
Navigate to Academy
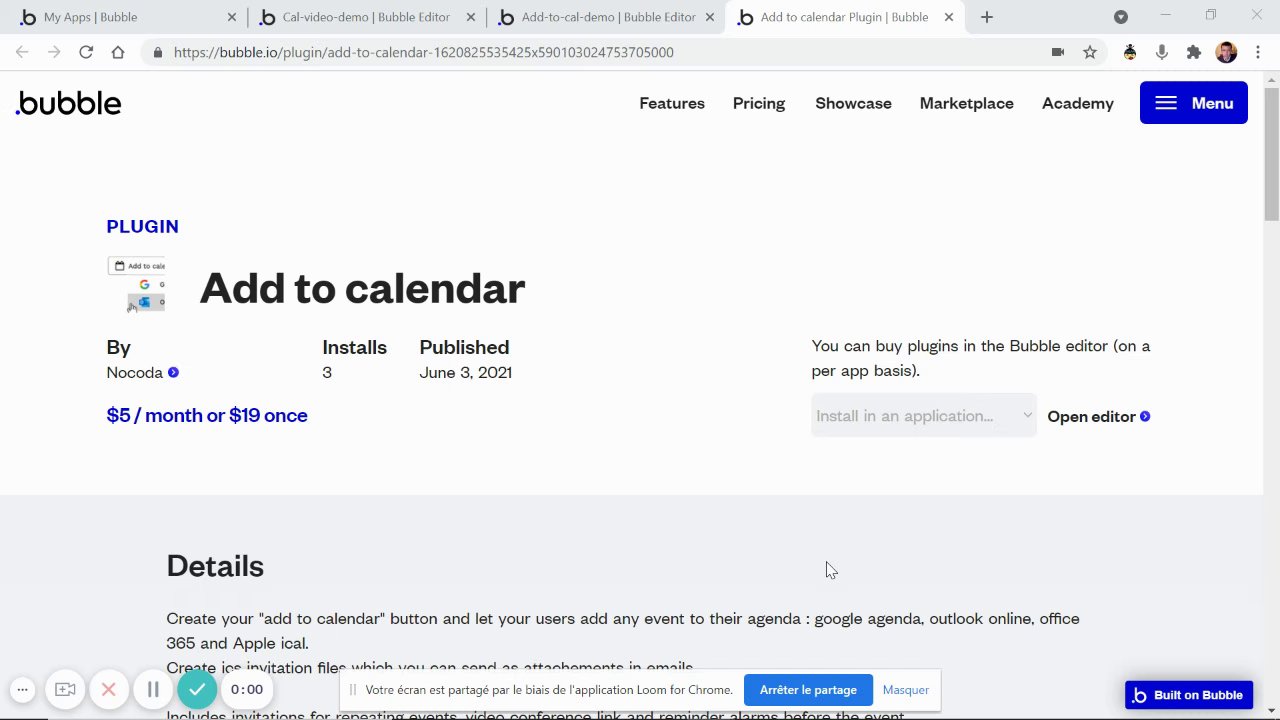[x=1077, y=103]
